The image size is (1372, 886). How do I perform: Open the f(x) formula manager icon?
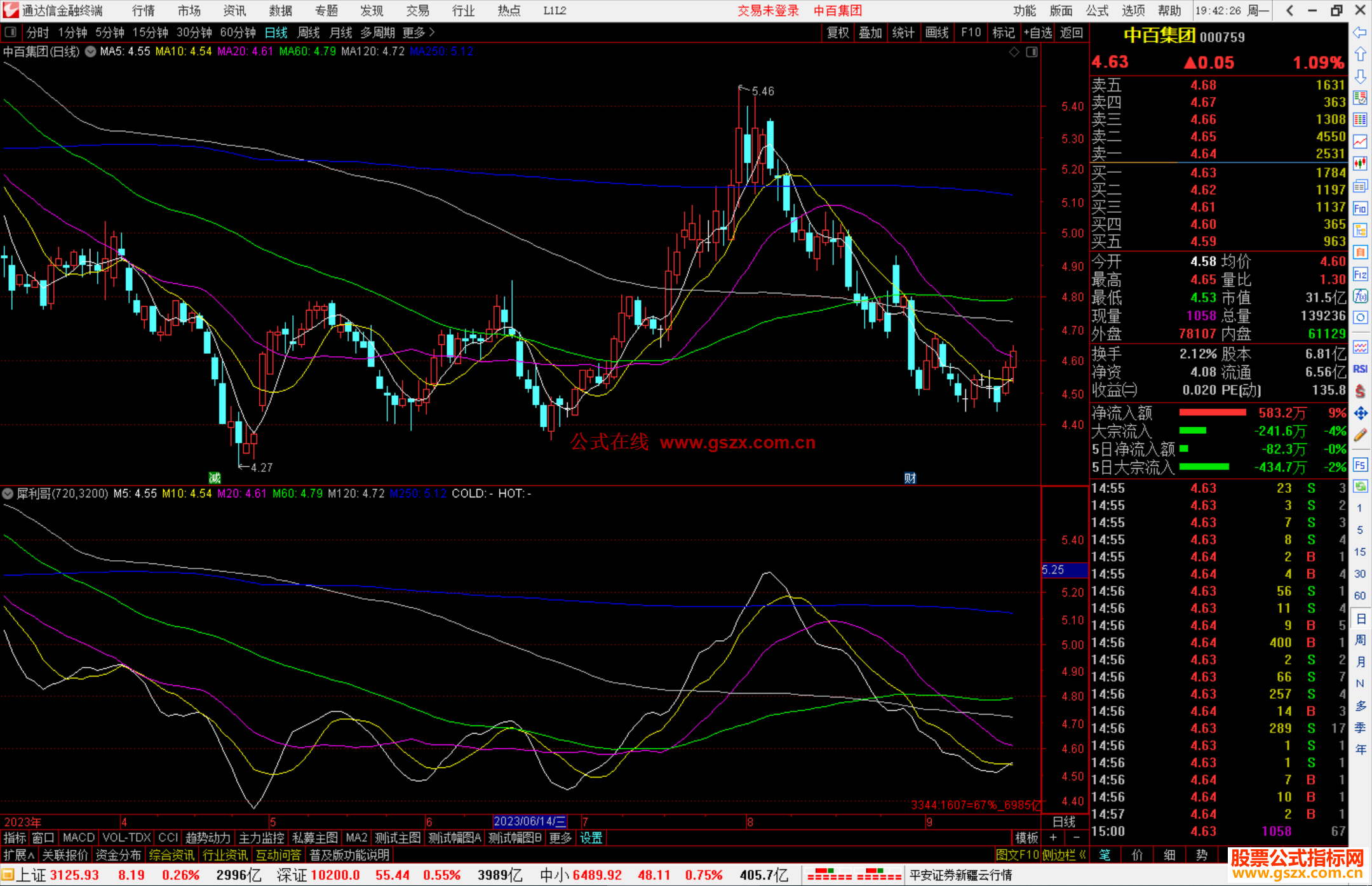click(x=1359, y=296)
